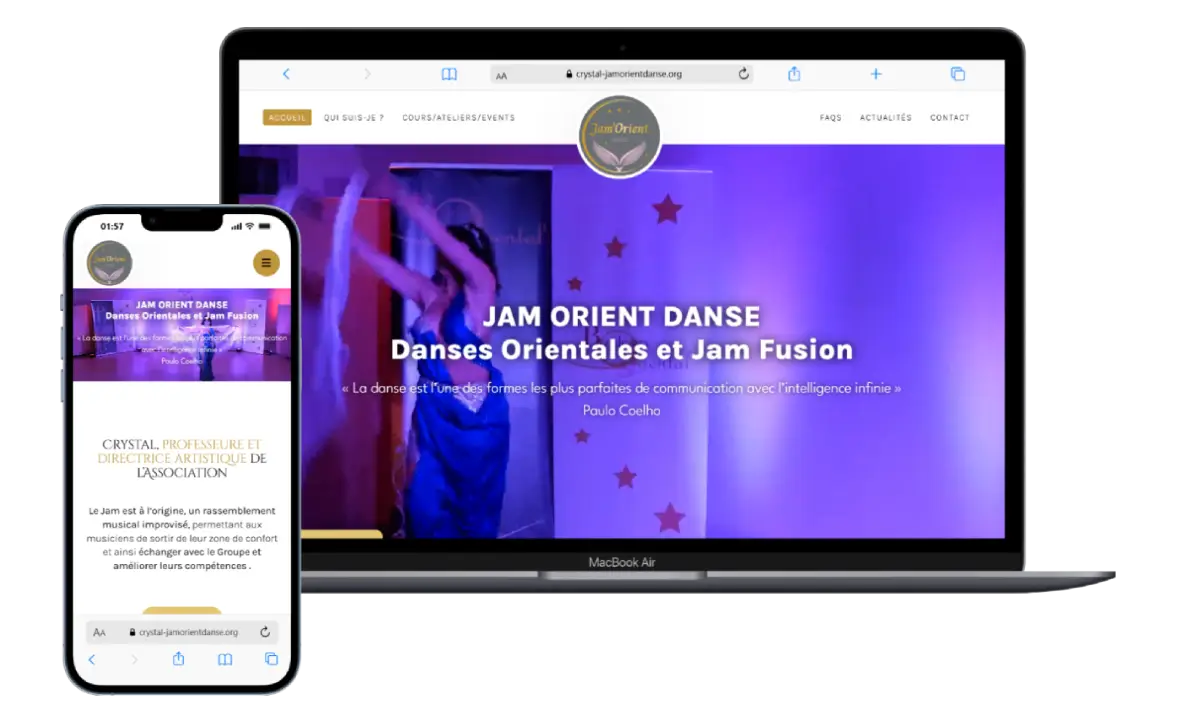Tap the share icon in the phone's bottom toolbar
The height and width of the screenshot is (720, 1180).
pos(179,659)
